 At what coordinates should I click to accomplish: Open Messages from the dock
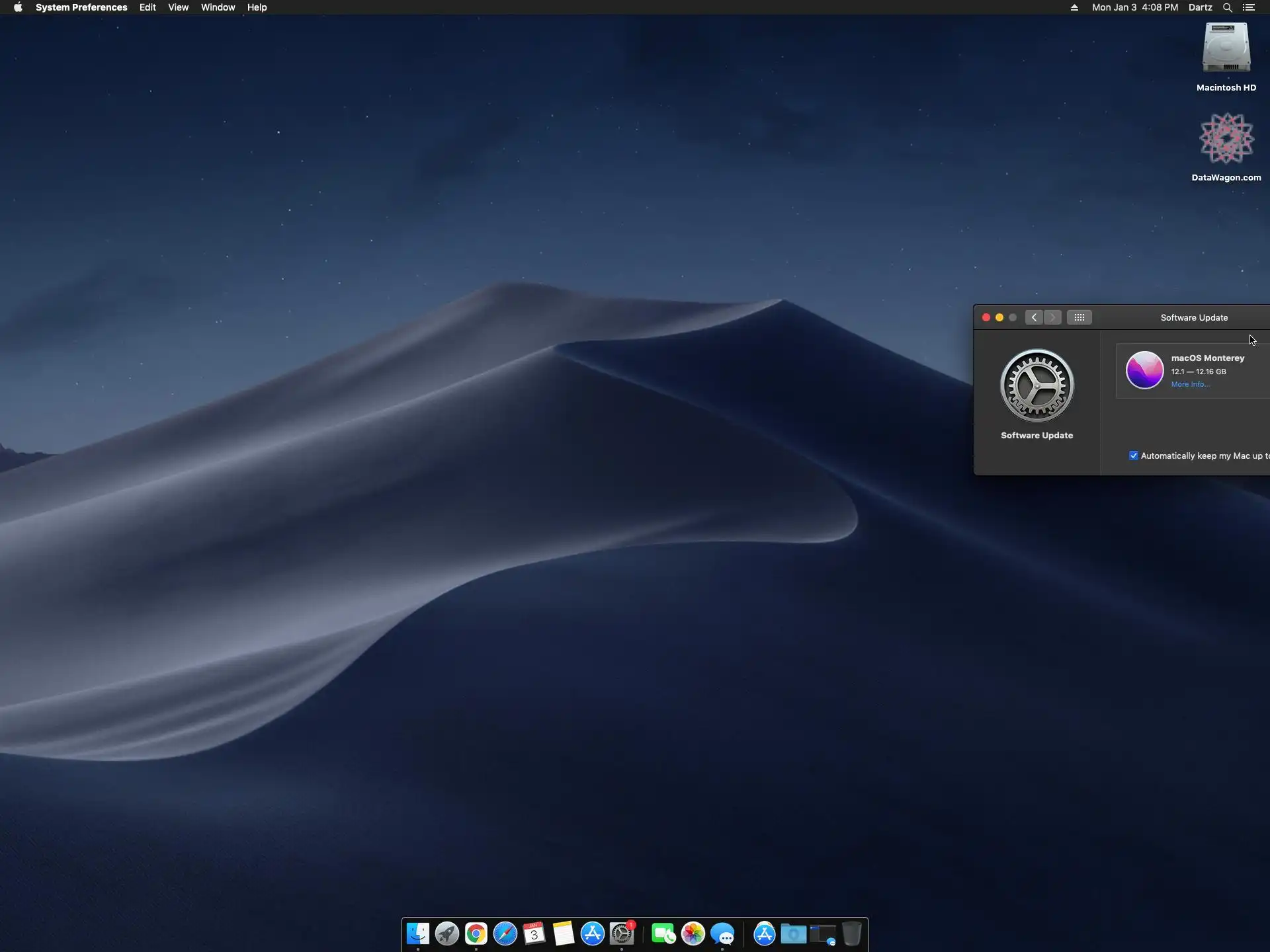click(x=723, y=934)
